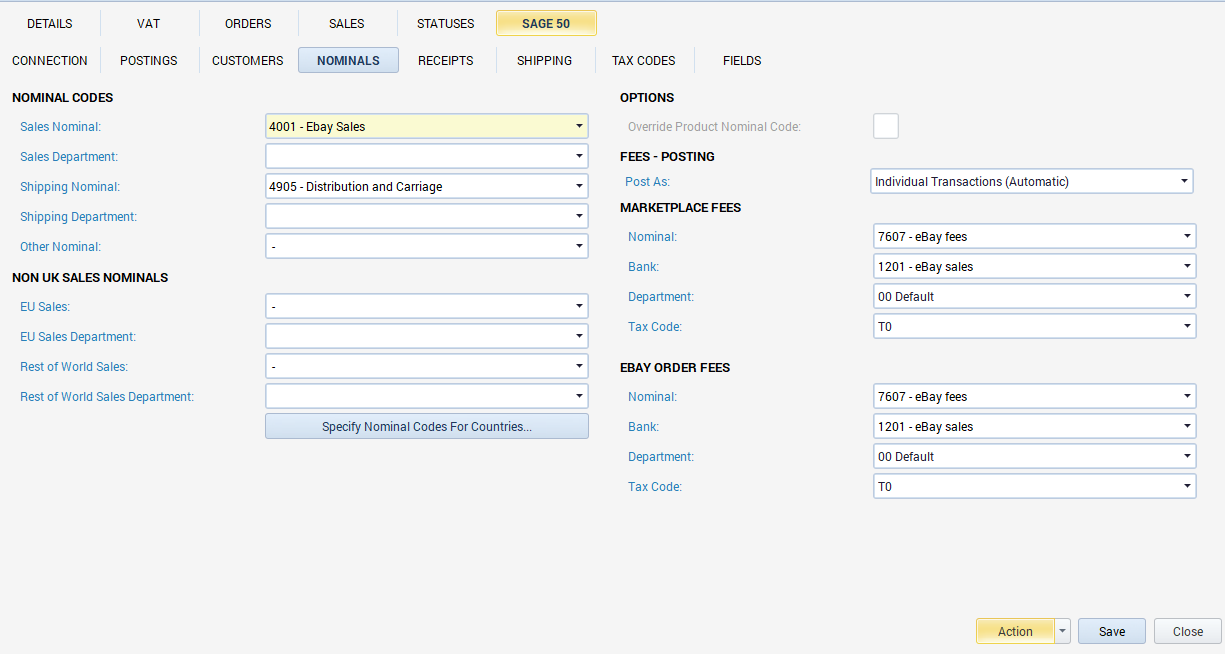Click the Action button
Screen dimensions: 1225x654
[1014, 632]
